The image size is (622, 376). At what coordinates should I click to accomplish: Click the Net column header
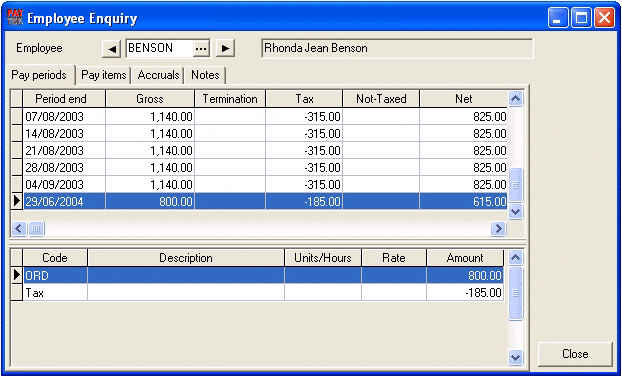click(x=463, y=99)
